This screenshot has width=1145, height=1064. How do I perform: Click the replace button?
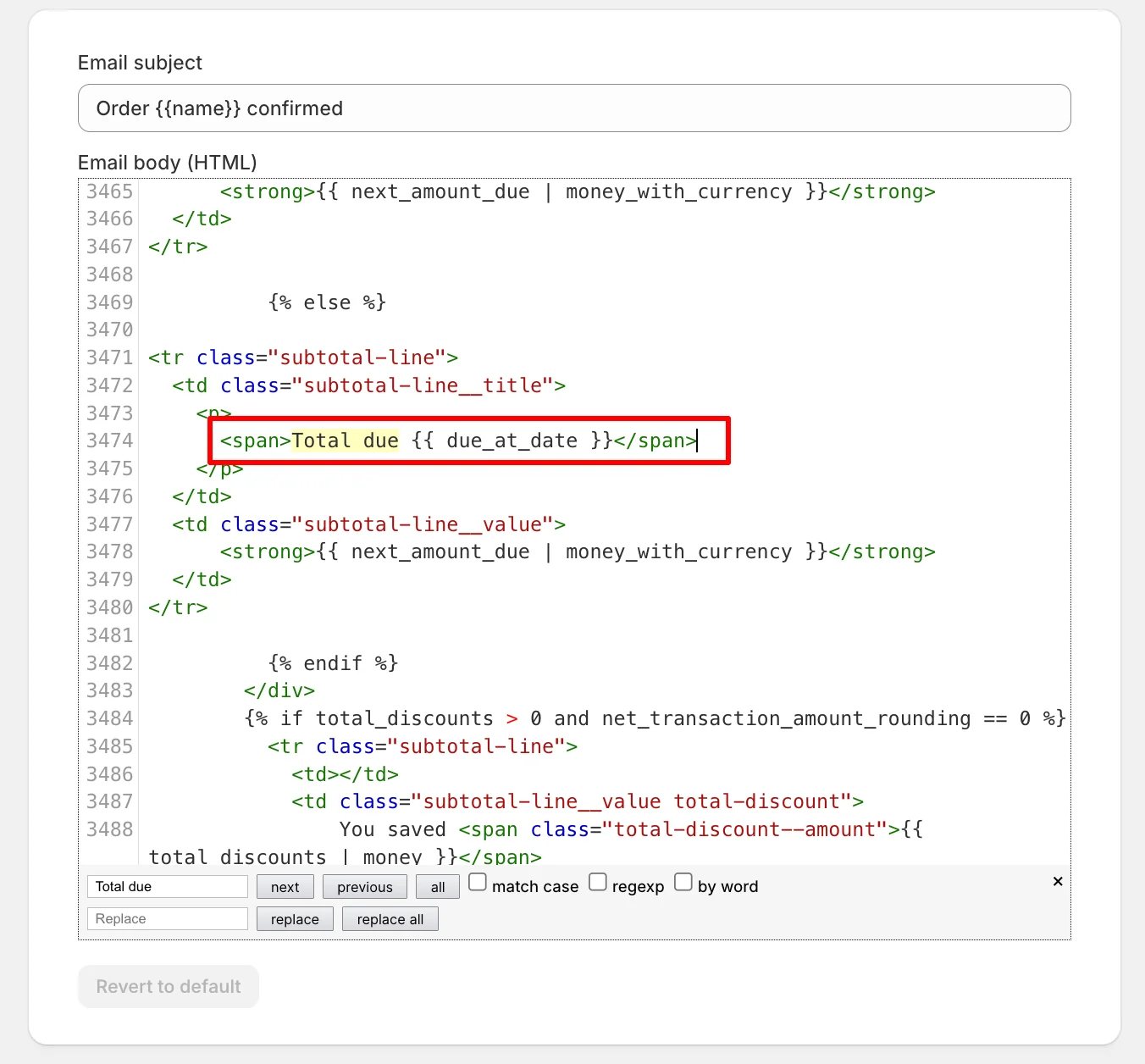click(295, 919)
